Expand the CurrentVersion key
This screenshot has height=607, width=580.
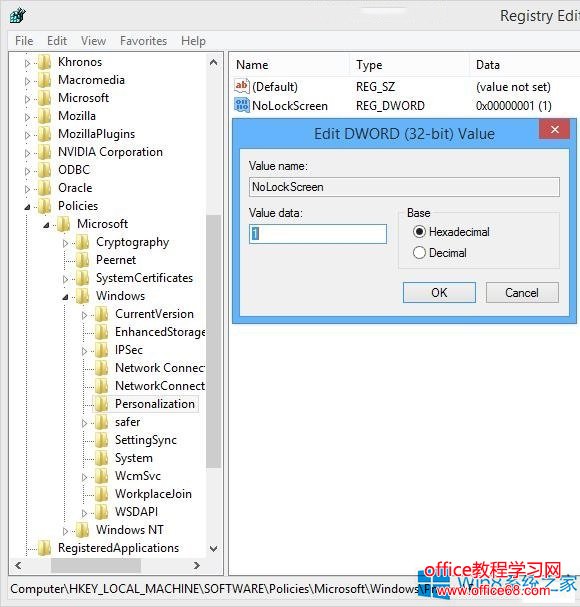(x=84, y=315)
